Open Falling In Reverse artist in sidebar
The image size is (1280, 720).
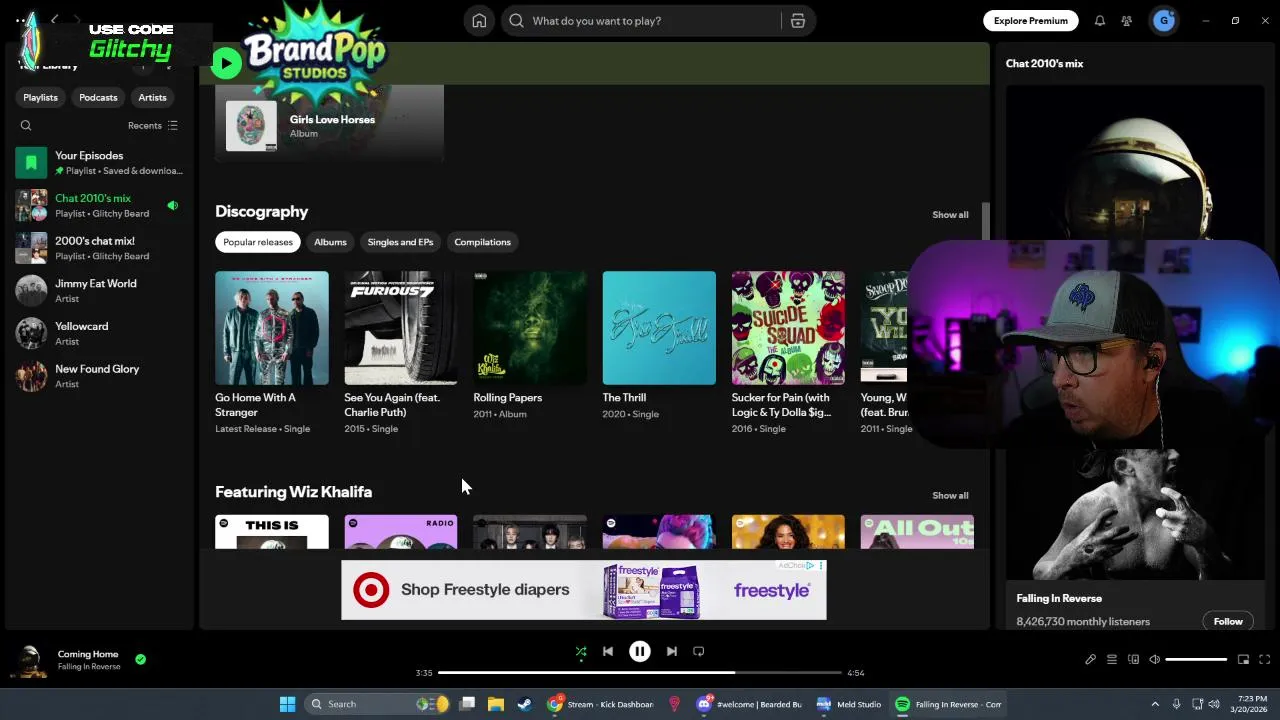pyautogui.click(x=1059, y=599)
